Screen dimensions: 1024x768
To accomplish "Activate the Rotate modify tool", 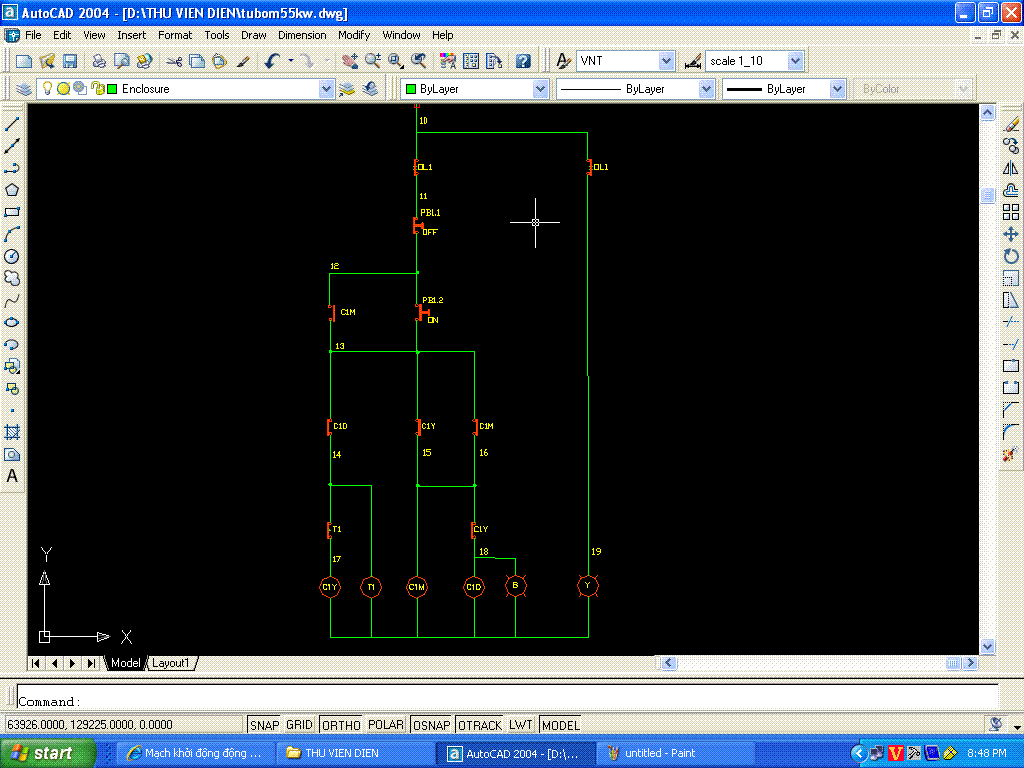I will [1010, 256].
